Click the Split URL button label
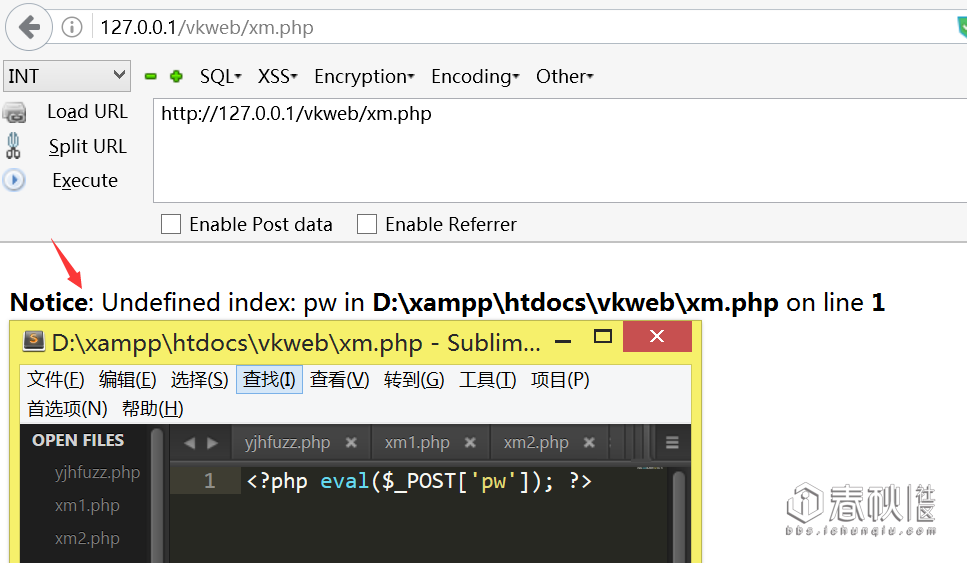967x563 pixels. click(88, 147)
